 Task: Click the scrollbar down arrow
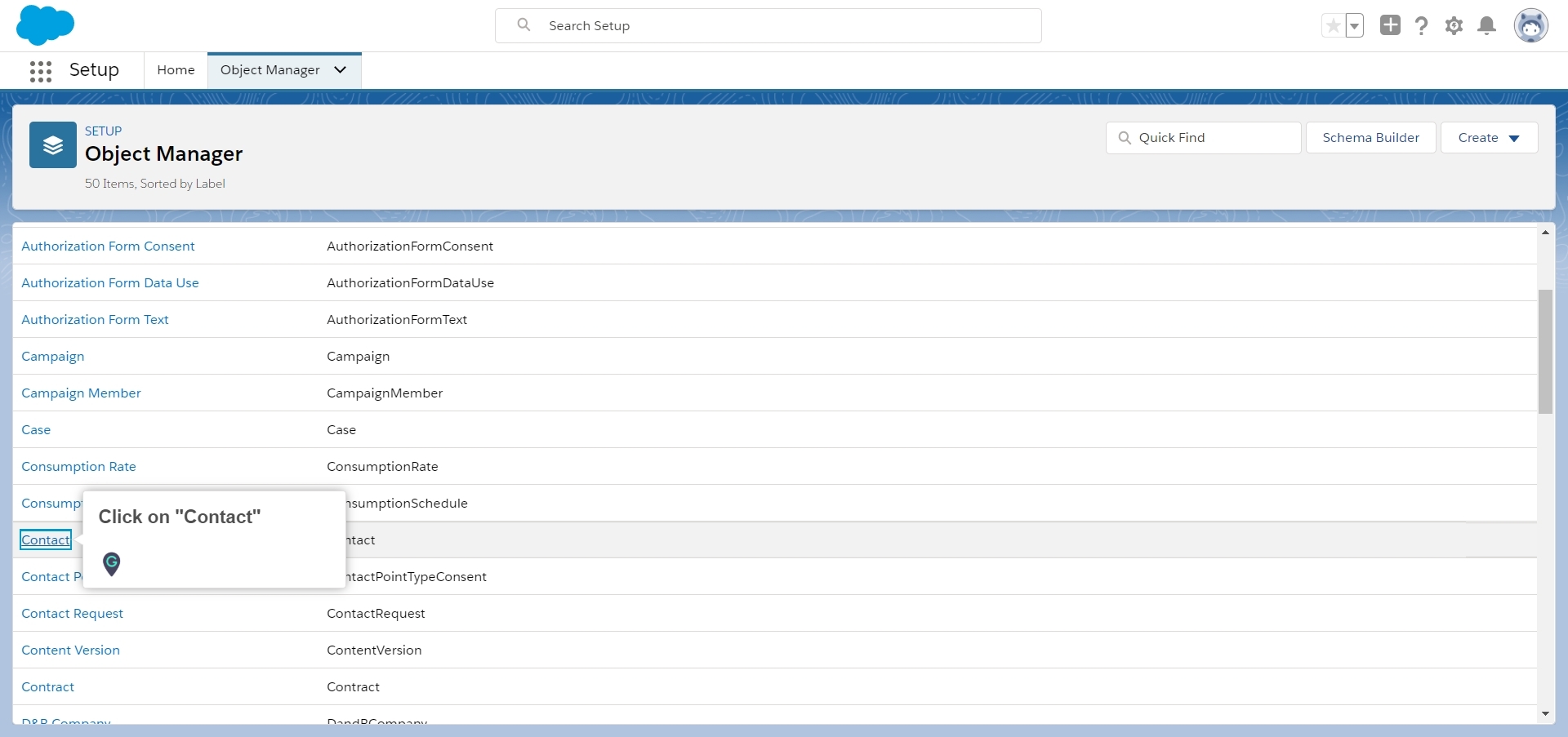click(1545, 713)
